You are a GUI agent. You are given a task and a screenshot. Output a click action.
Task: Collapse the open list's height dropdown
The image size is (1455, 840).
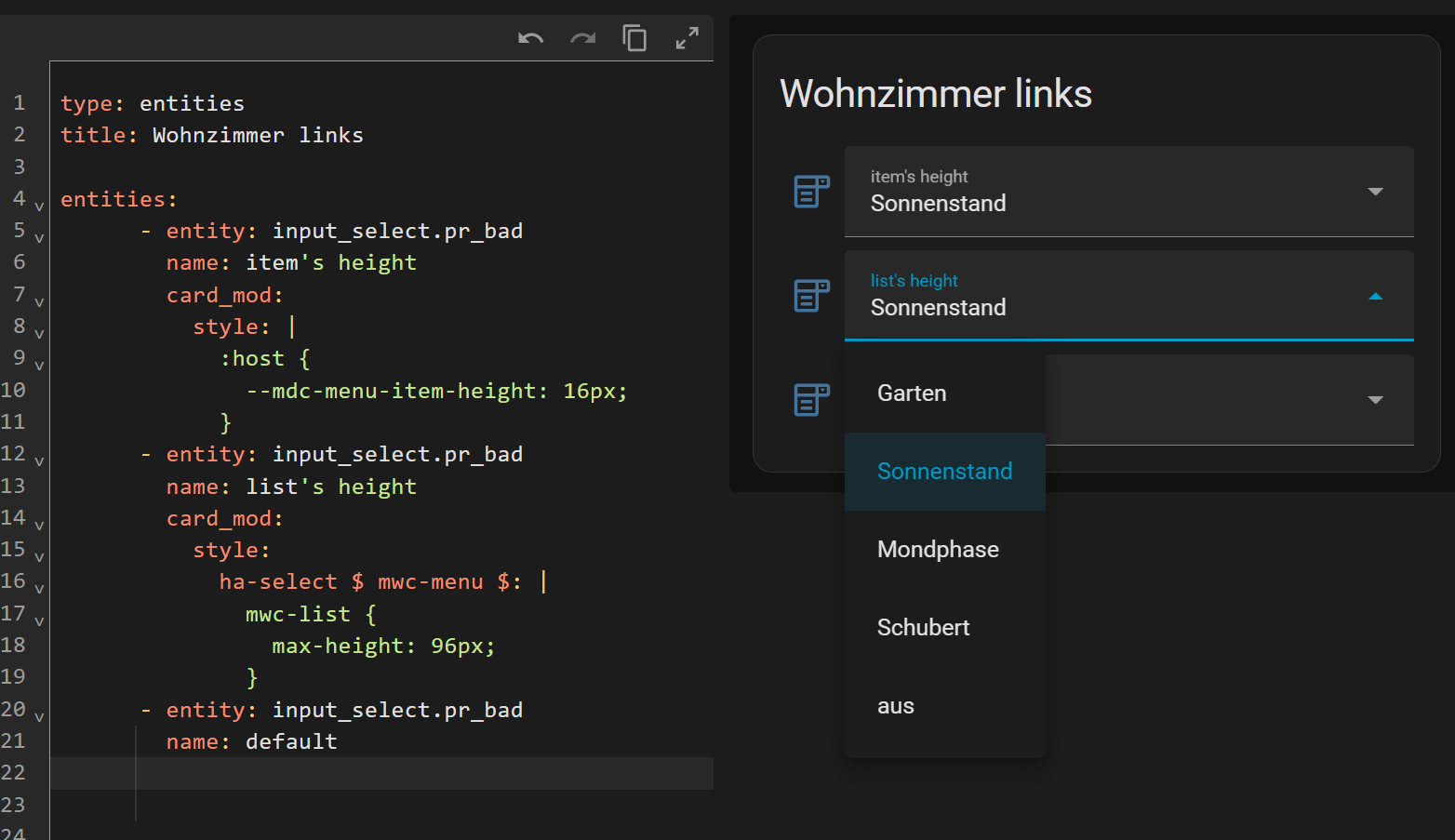1374,296
